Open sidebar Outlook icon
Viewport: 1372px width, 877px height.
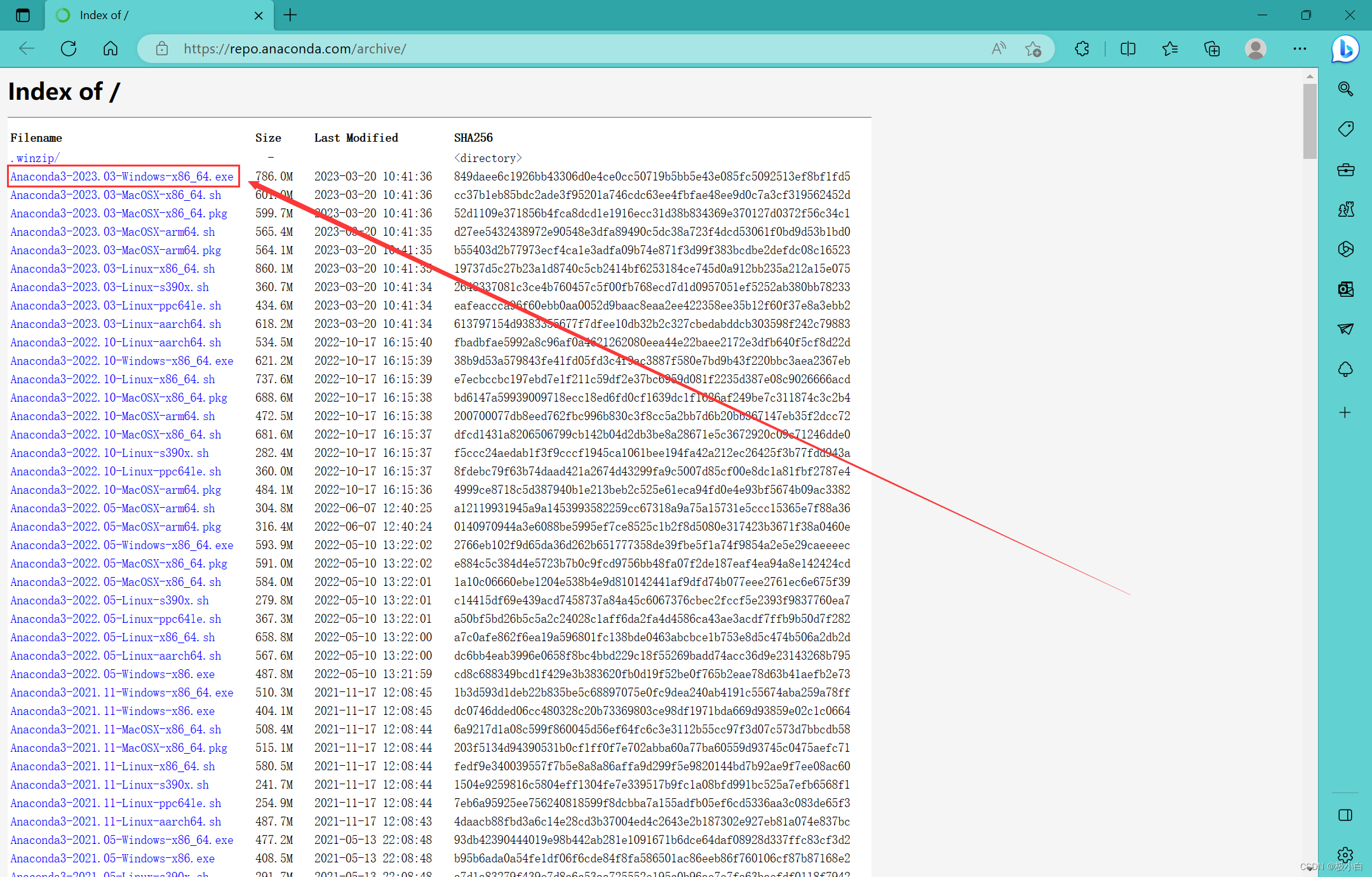[1345, 289]
